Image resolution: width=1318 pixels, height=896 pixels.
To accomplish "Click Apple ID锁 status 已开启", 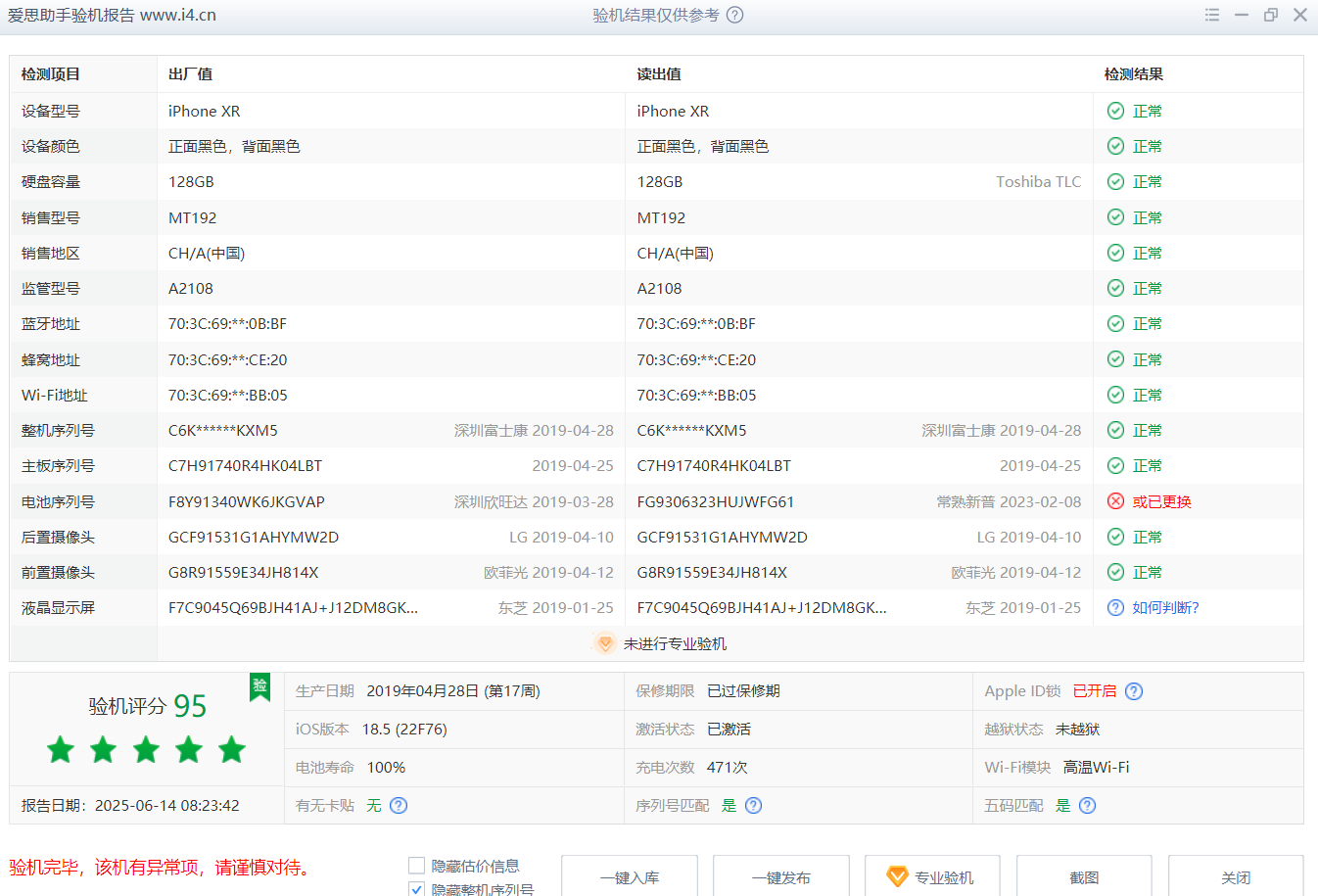I will pyautogui.click(x=1095, y=691).
